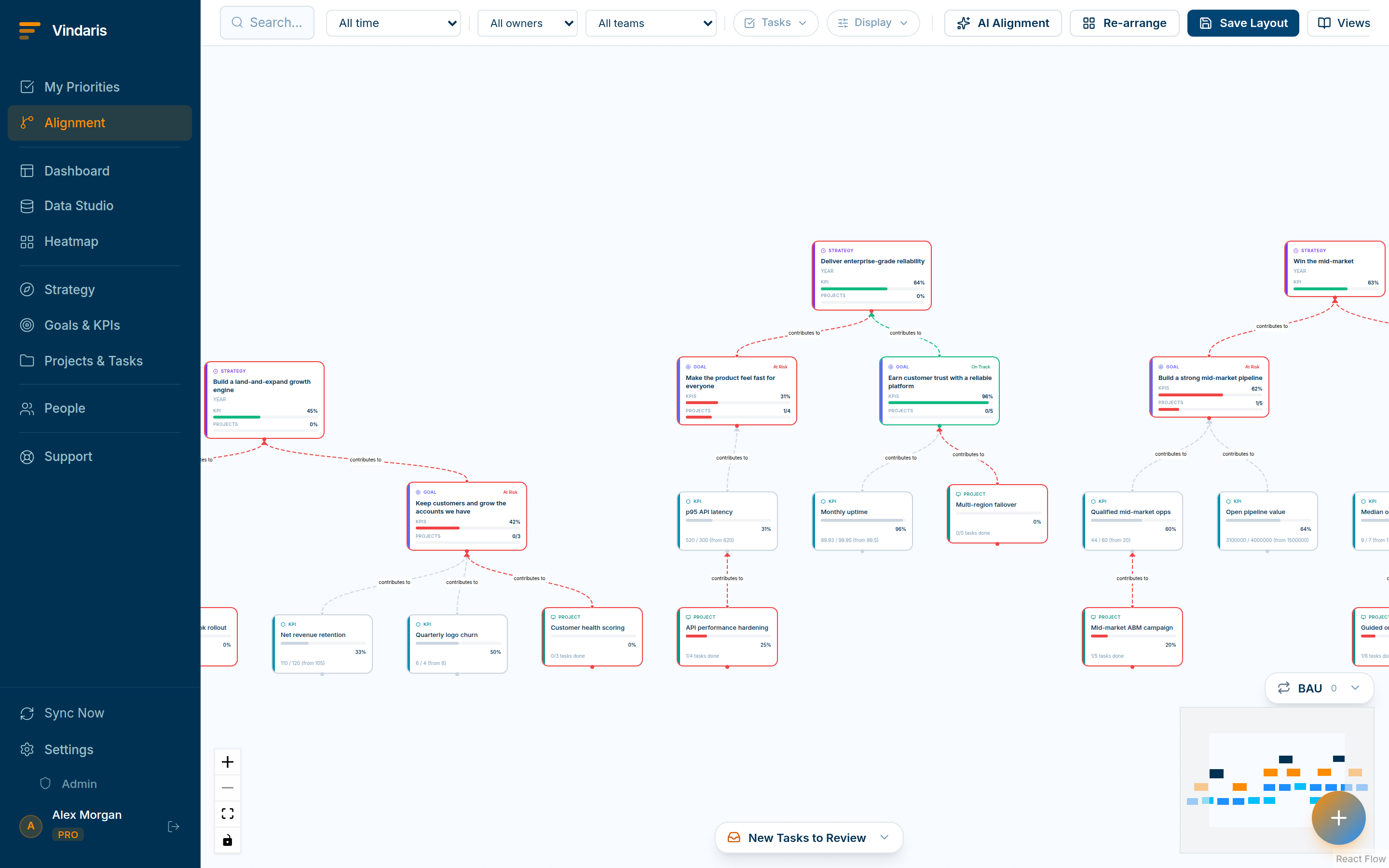Open the All time dropdown
1389x868 pixels.
pos(393,23)
